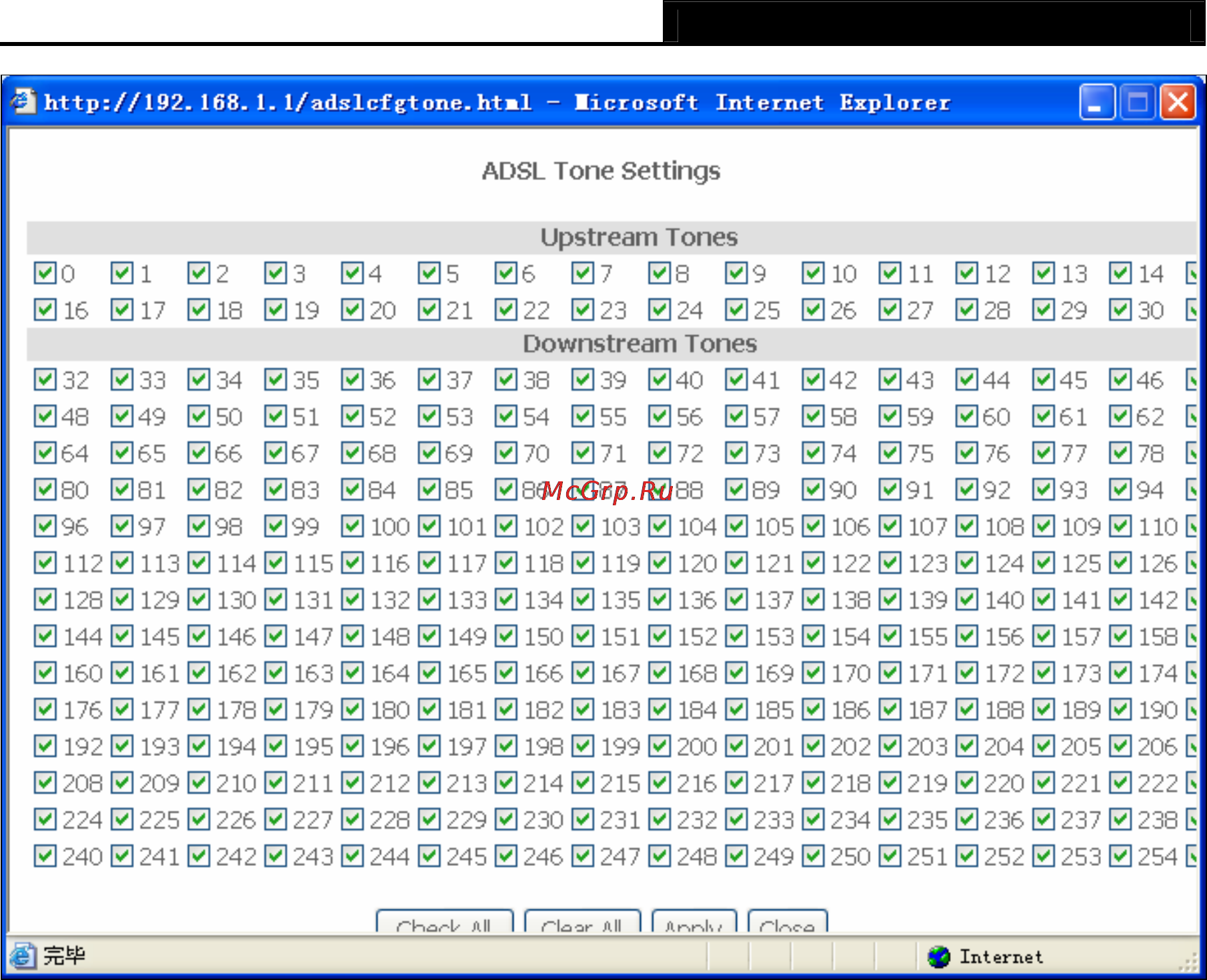Uncheck downstream tone 144 checkbox

(45, 636)
